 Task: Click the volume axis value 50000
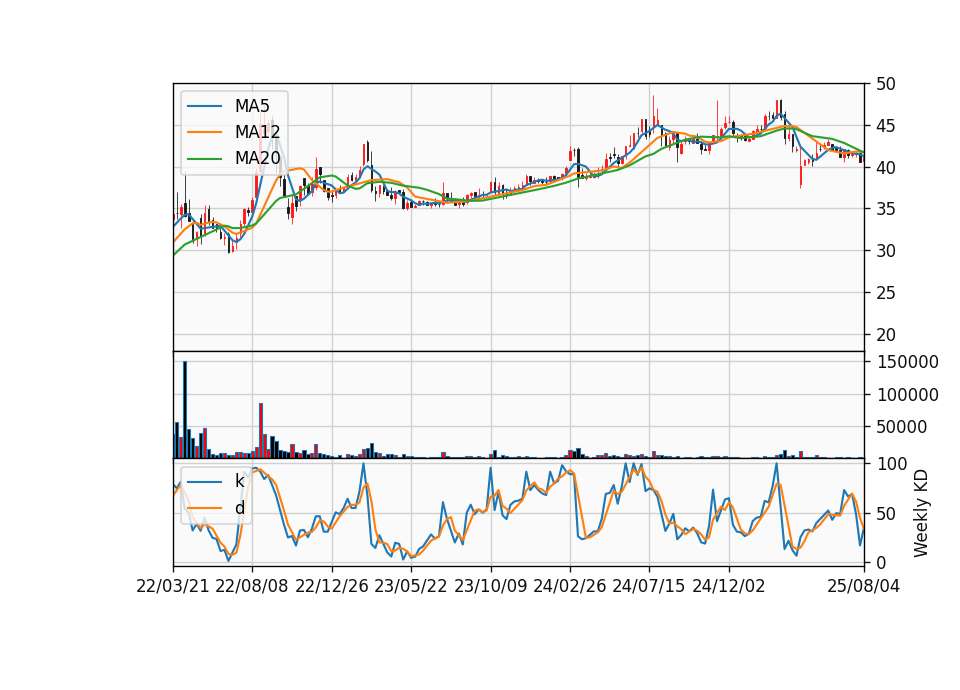[x=901, y=427]
